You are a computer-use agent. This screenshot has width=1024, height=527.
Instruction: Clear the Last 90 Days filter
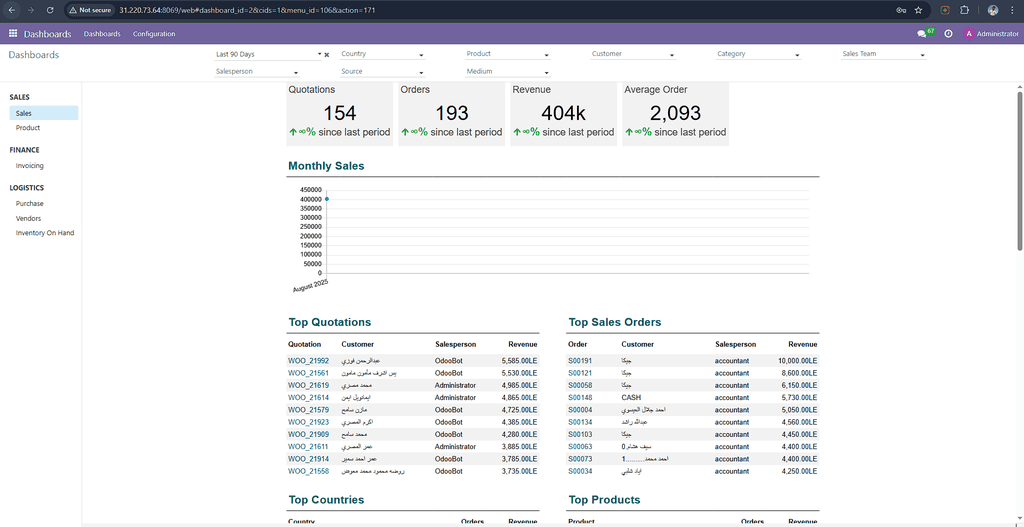(x=326, y=55)
